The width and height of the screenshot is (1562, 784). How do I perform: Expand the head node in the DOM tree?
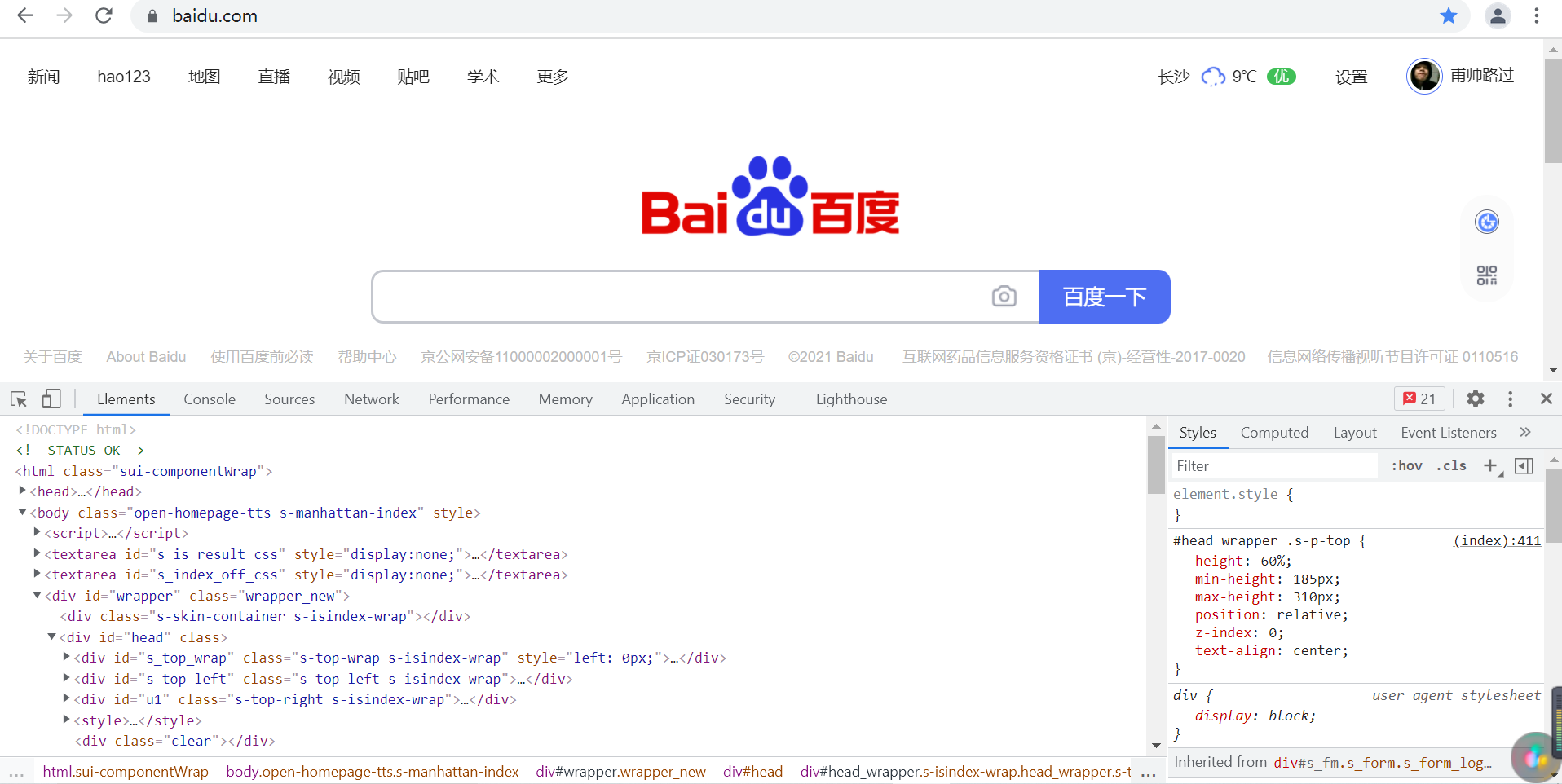coord(23,491)
